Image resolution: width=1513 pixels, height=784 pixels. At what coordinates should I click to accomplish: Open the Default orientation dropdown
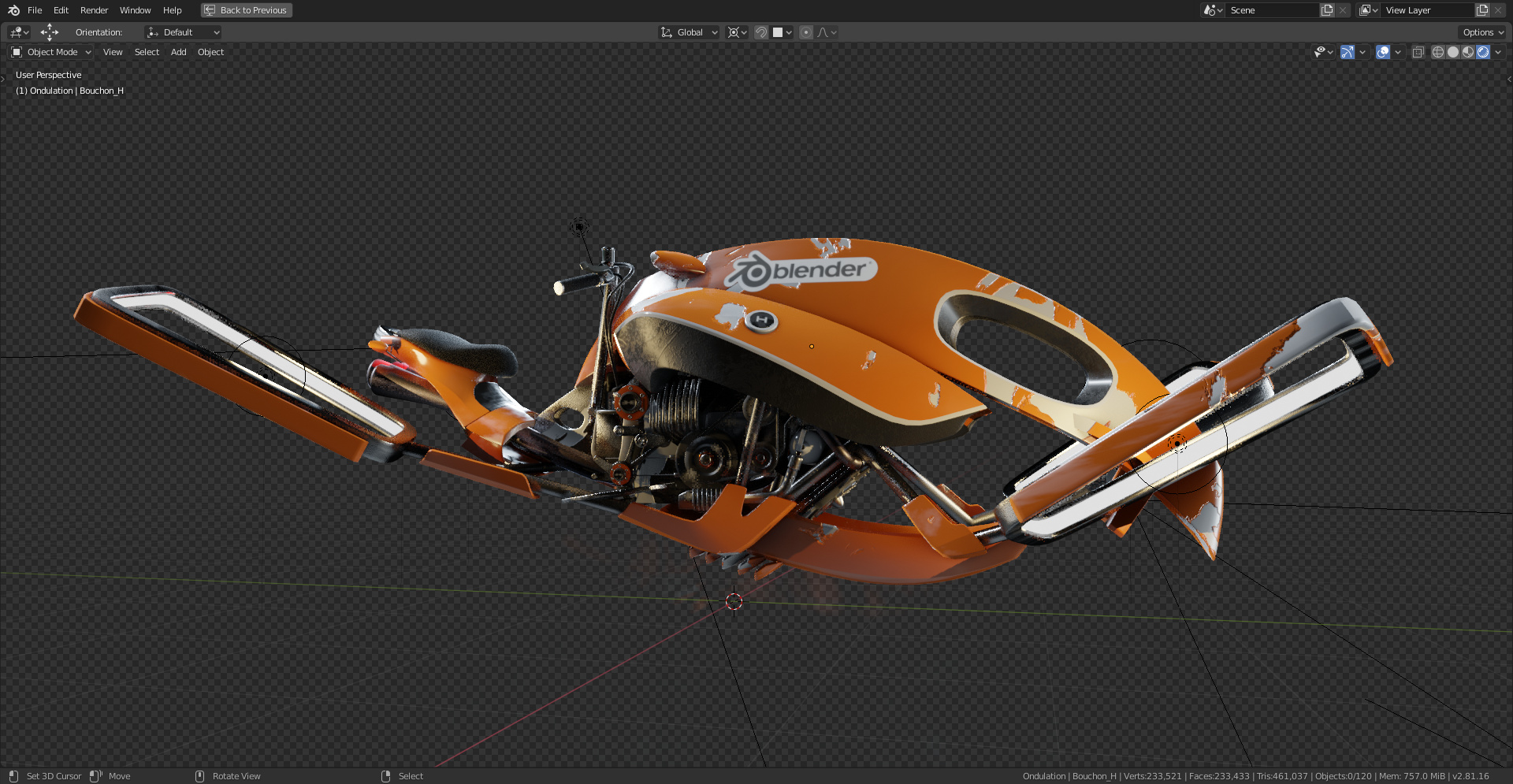tap(183, 32)
